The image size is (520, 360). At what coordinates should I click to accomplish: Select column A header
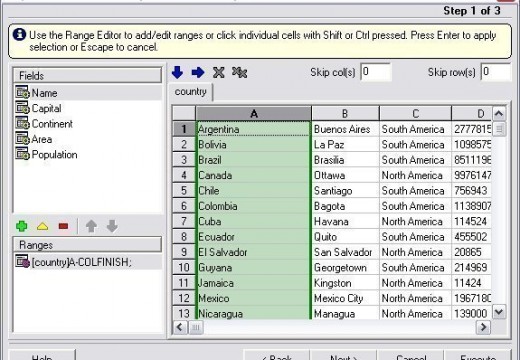point(254,114)
